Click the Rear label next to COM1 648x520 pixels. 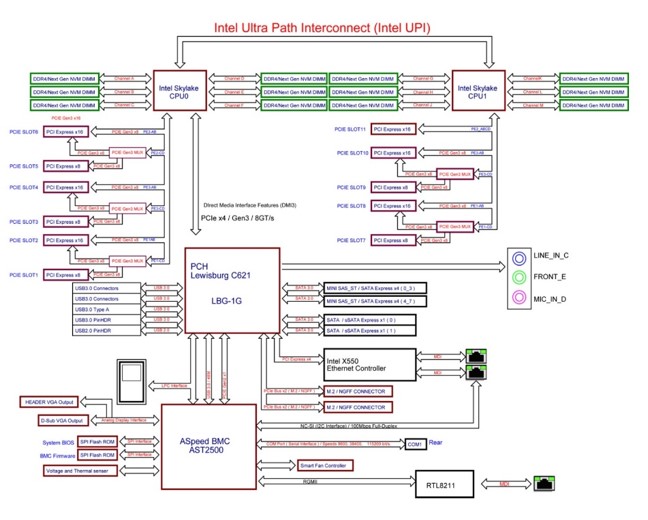(x=436, y=442)
